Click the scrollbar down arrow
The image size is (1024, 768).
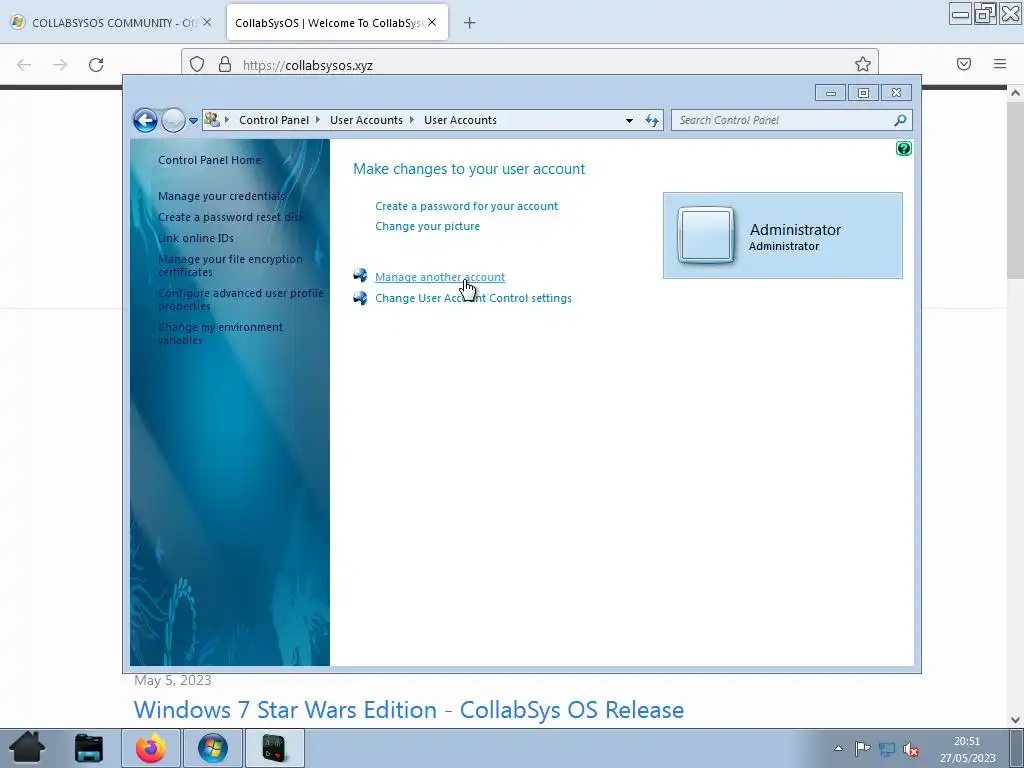1016,720
